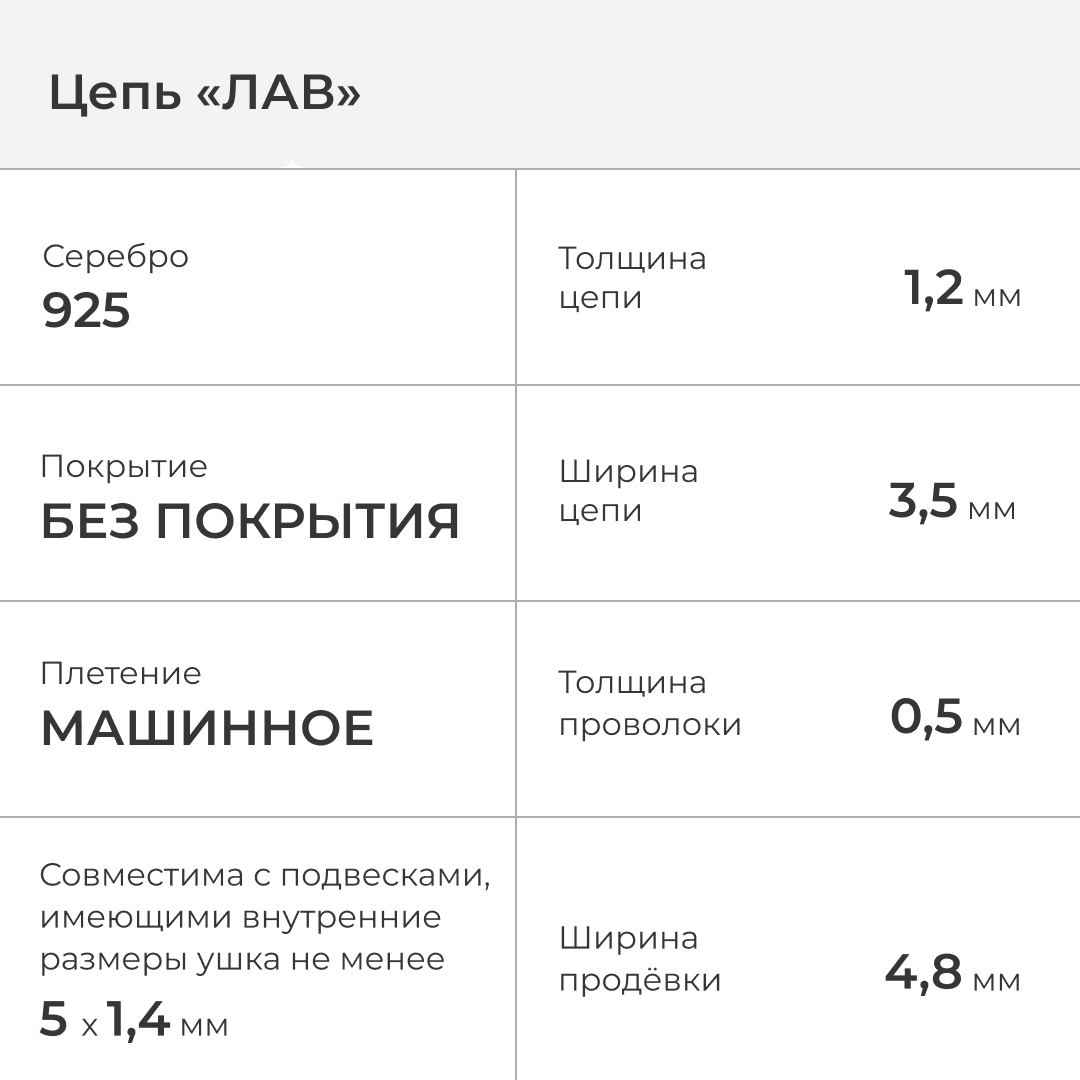The width and height of the screenshot is (1080, 1080).
Task: Click the МАШИННОЕ weave value
Action: [x=207, y=728]
